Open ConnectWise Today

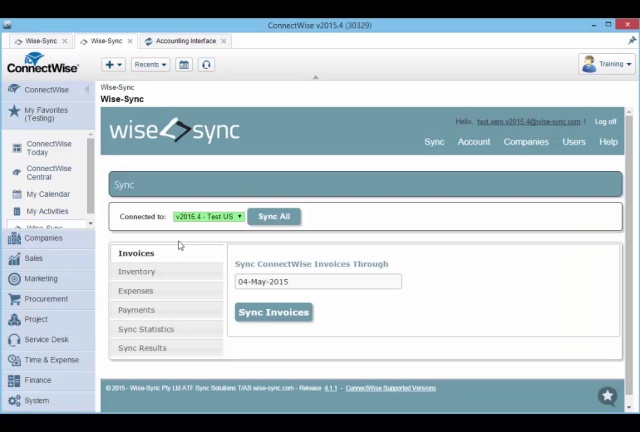click(49, 148)
